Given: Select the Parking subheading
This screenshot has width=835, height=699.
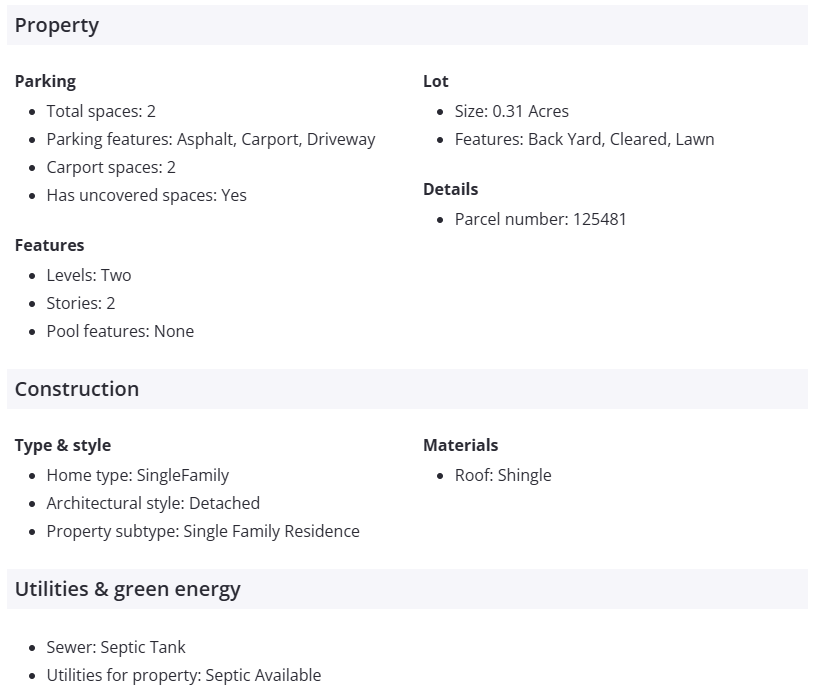Looking at the screenshot, I should (x=45, y=81).
